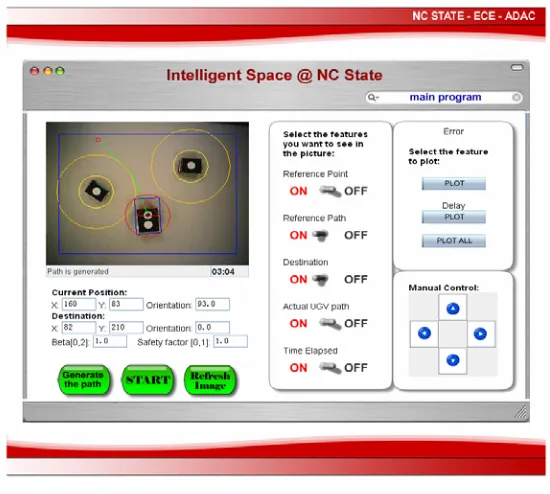Click the green START button
This screenshot has height=494, width=550.
[148, 380]
